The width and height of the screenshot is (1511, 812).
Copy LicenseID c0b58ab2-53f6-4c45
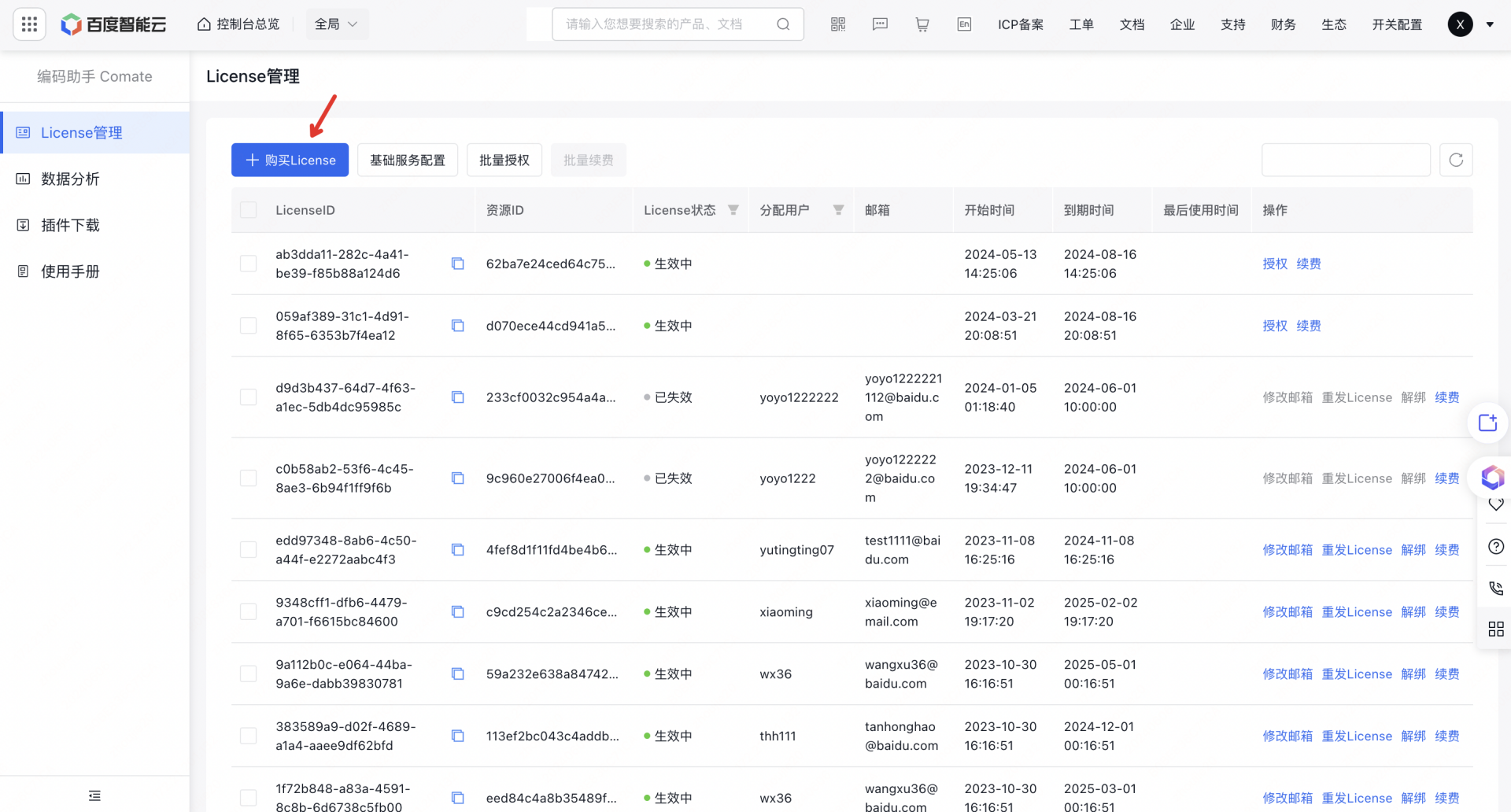pyautogui.click(x=457, y=478)
